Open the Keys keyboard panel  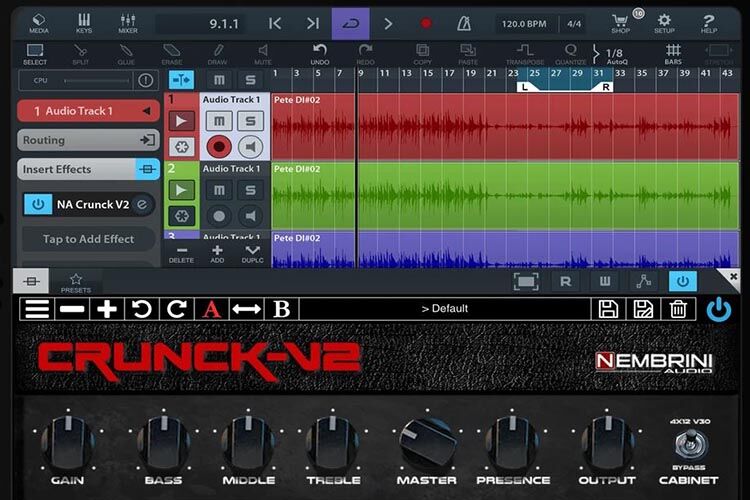(84, 23)
